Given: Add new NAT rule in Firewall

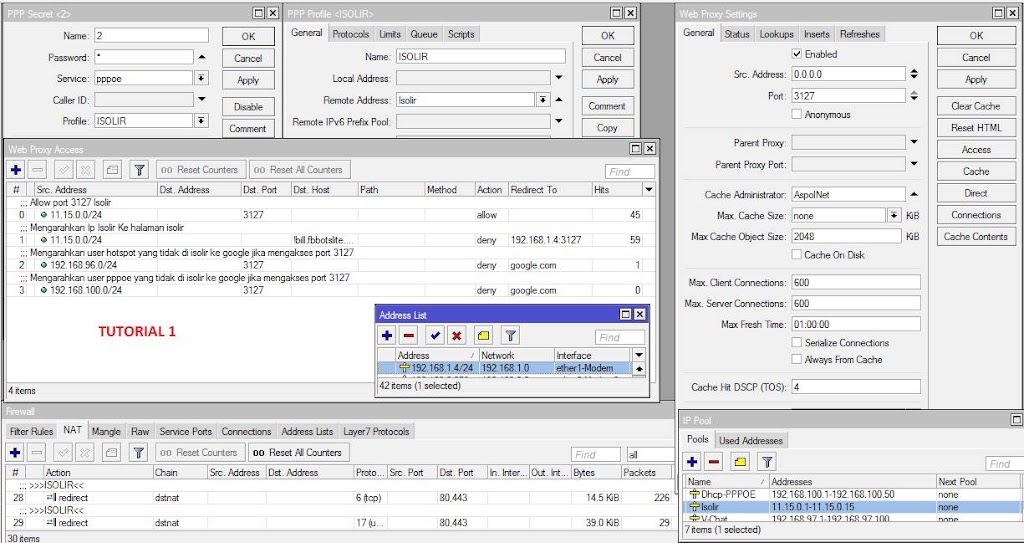Looking at the screenshot, I should (x=16, y=452).
